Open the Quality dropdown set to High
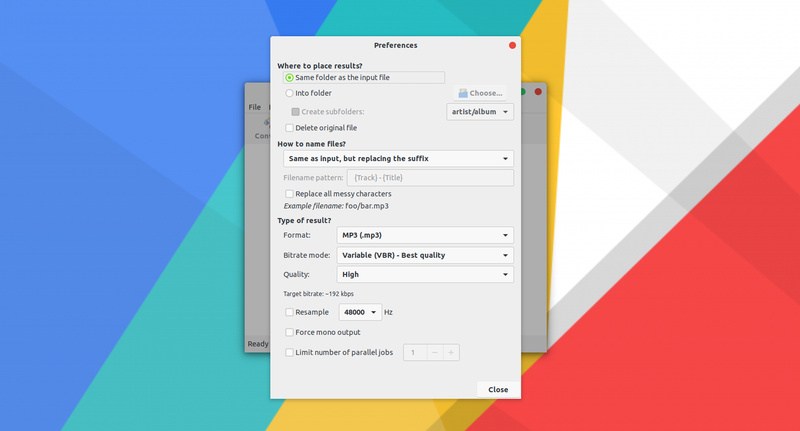 424,274
